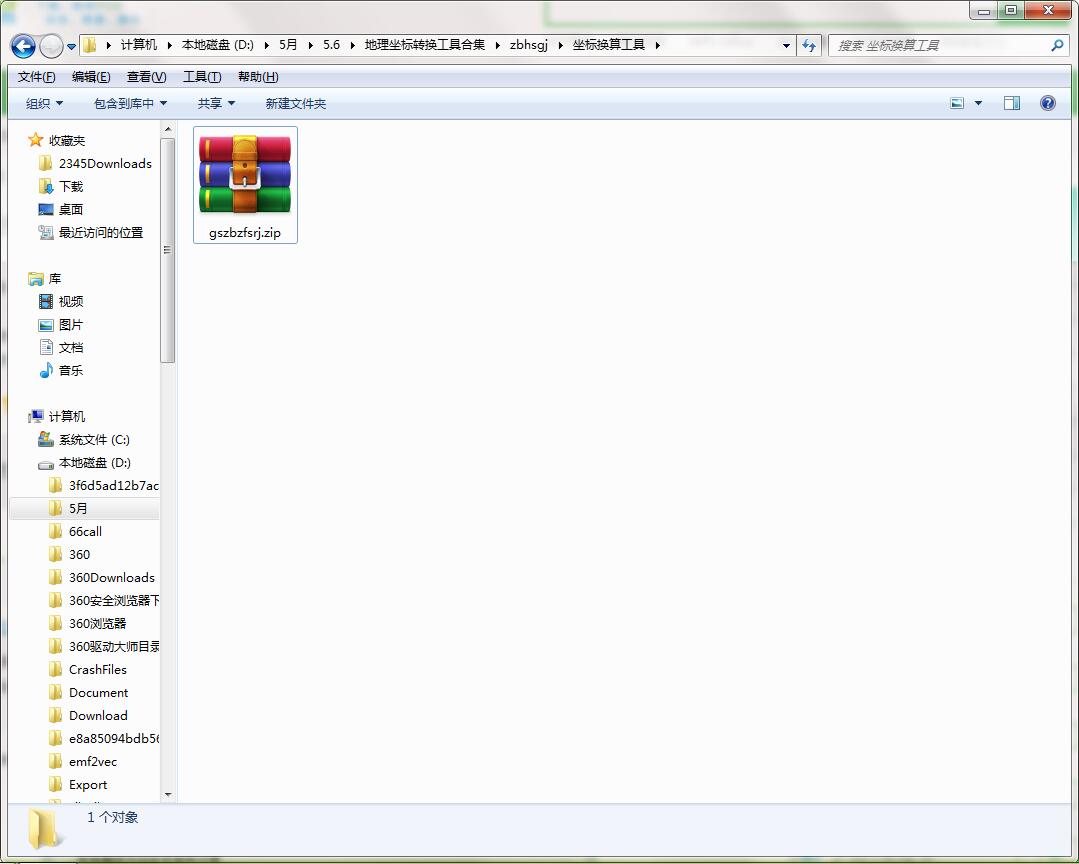Select the 5月 folder in tree
1079x864 pixels.
(x=84, y=508)
